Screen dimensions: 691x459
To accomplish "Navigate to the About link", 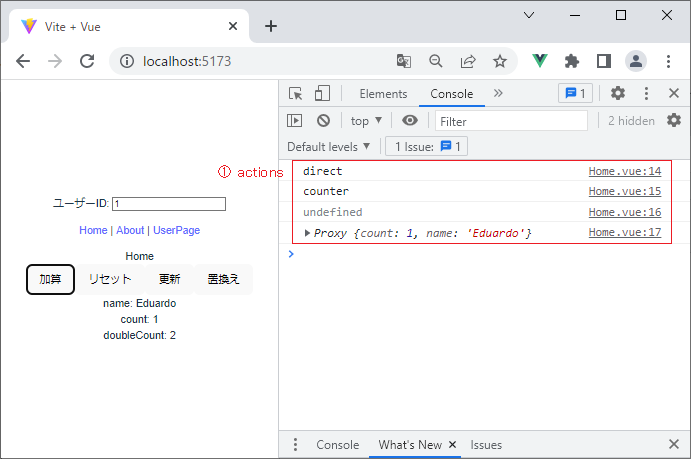I will pos(130,230).
